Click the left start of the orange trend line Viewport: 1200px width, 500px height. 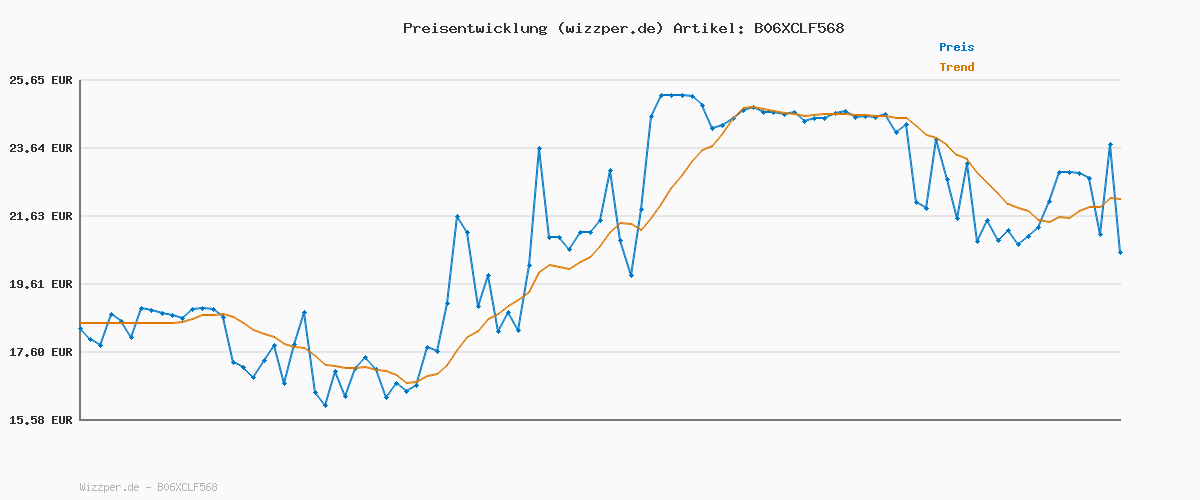click(81, 323)
